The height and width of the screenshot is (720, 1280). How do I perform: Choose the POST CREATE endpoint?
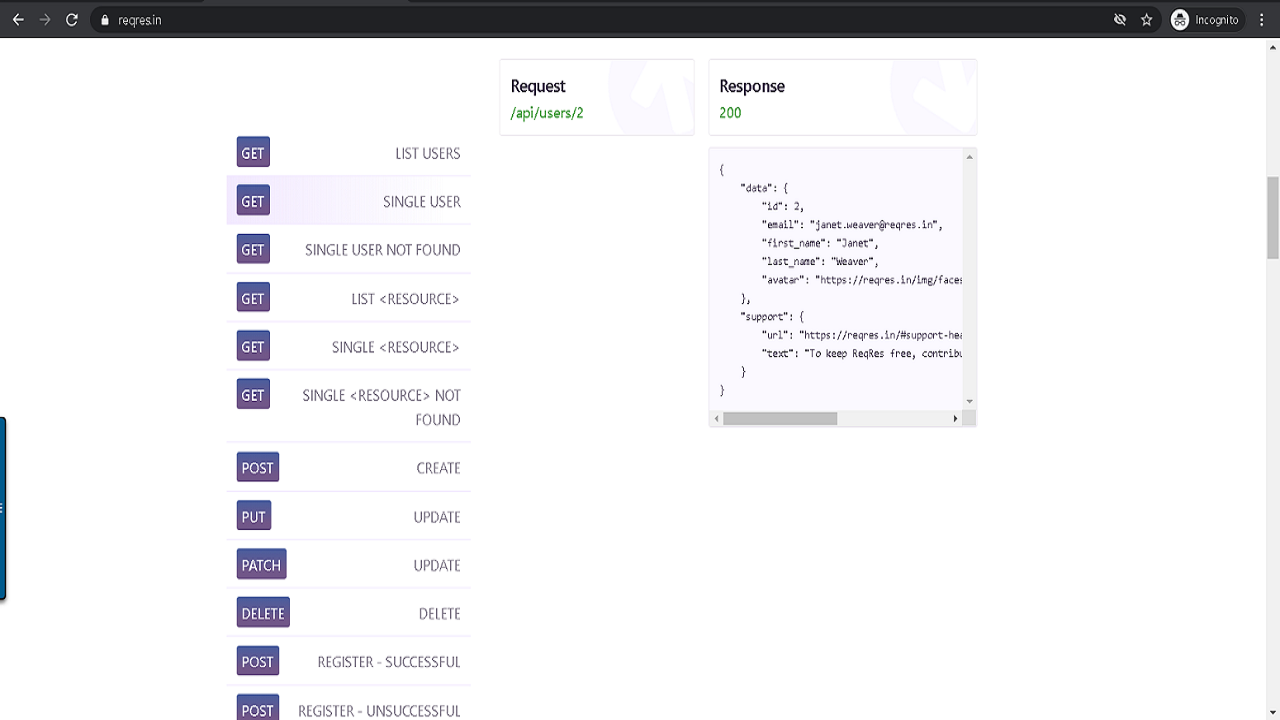[x=438, y=468]
